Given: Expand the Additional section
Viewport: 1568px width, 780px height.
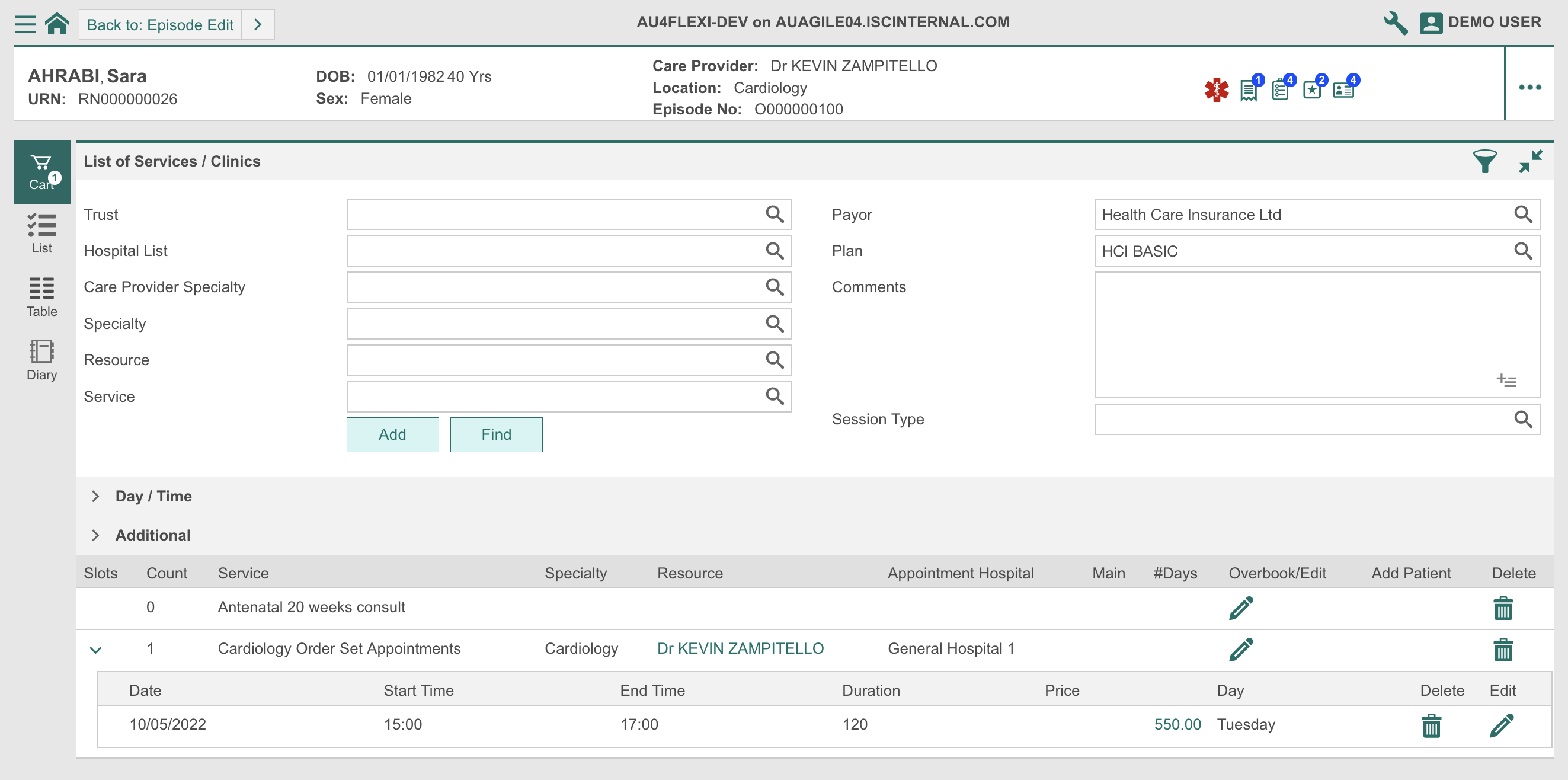Looking at the screenshot, I should click(x=95, y=535).
